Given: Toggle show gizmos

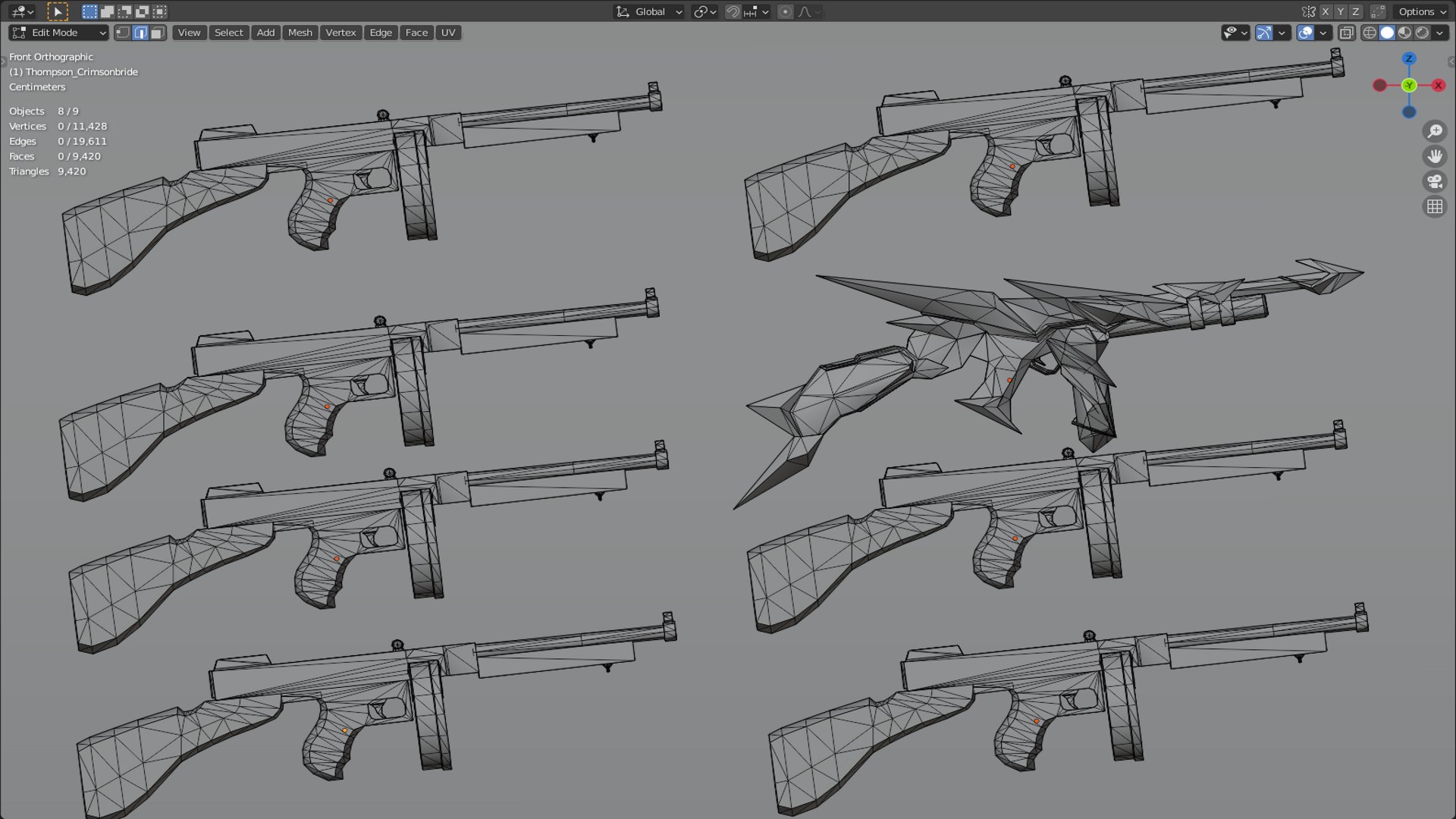Looking at the screenshot, I should coord(1264,33).
